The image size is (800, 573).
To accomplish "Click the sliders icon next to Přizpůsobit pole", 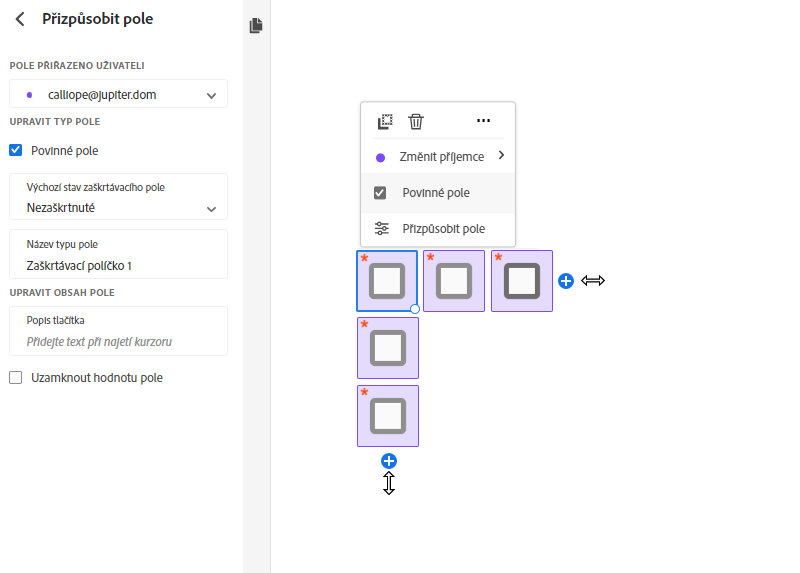I will coord(381,229).
